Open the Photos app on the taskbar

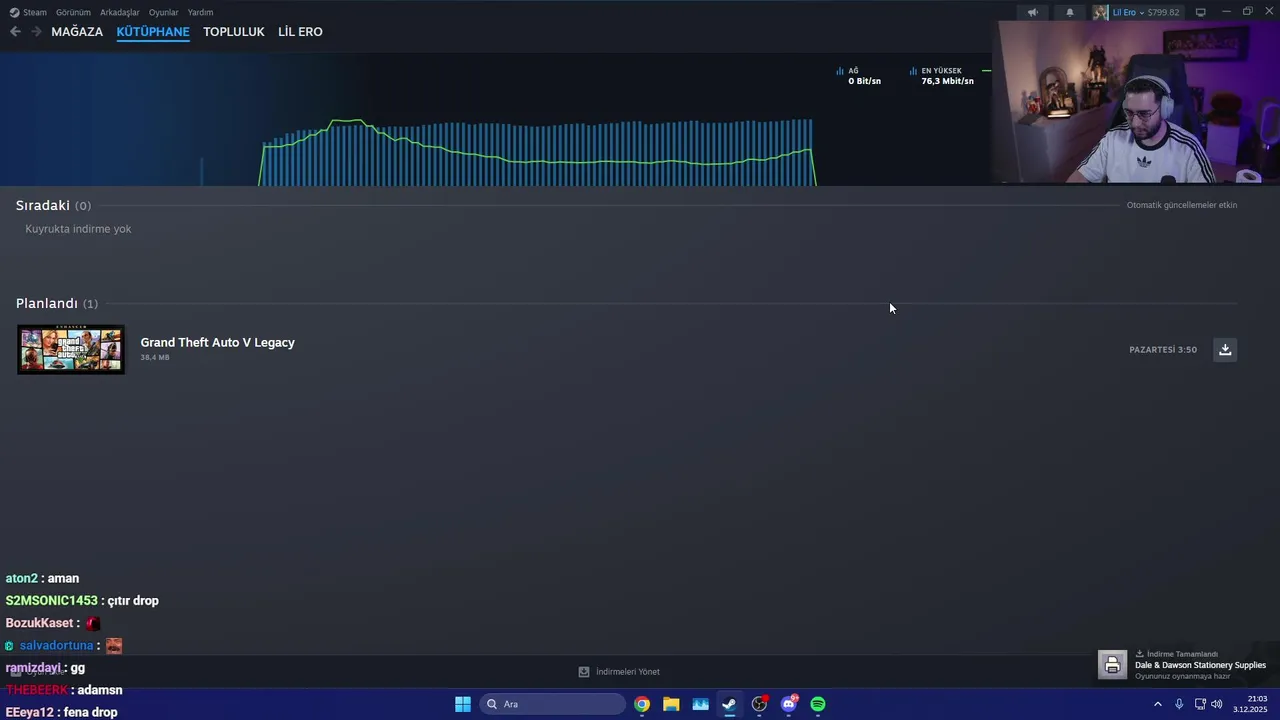pyautogui.click(x=700, y=704)
